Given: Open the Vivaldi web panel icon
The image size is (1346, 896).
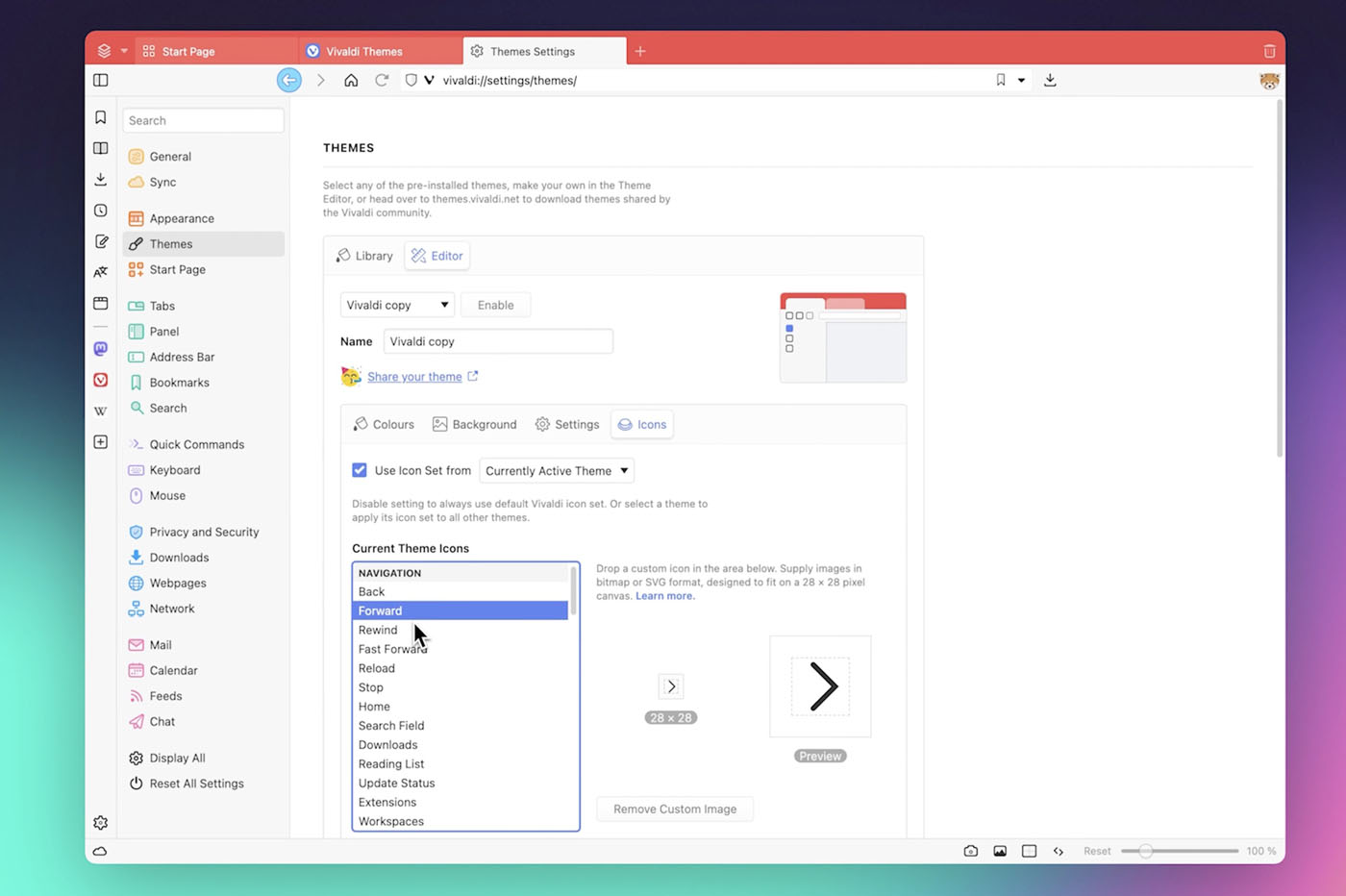Looking at the screenshot, I should tap(101, 380).
